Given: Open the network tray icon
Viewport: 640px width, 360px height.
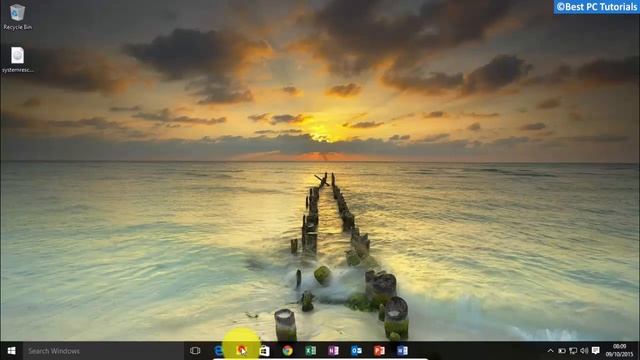Looking at the screenshot, I should click(x=573, y=351).
